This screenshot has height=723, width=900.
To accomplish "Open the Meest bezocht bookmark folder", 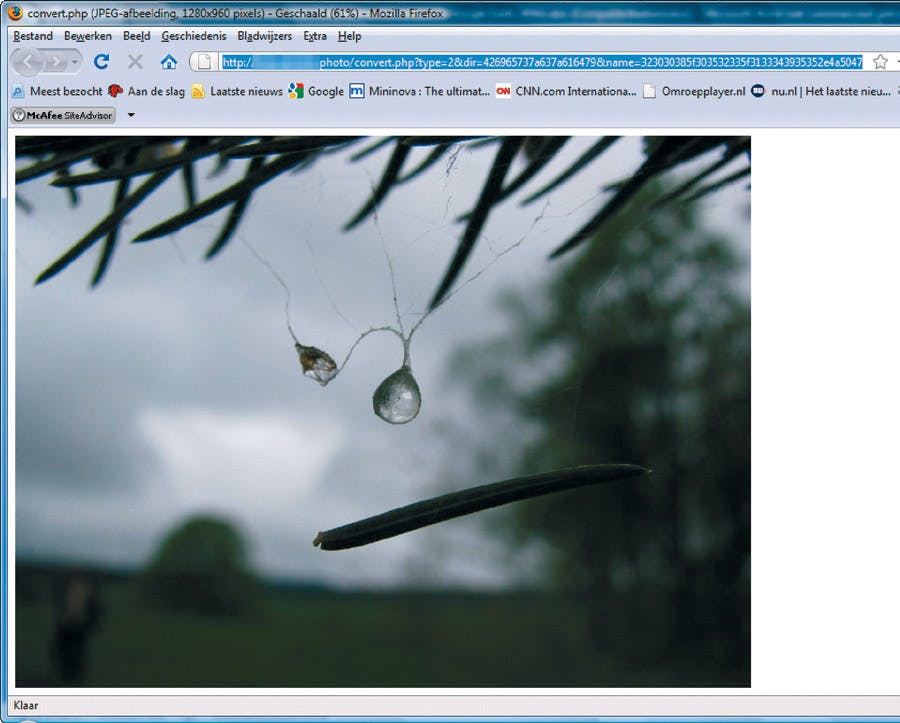I will point(57,91).
